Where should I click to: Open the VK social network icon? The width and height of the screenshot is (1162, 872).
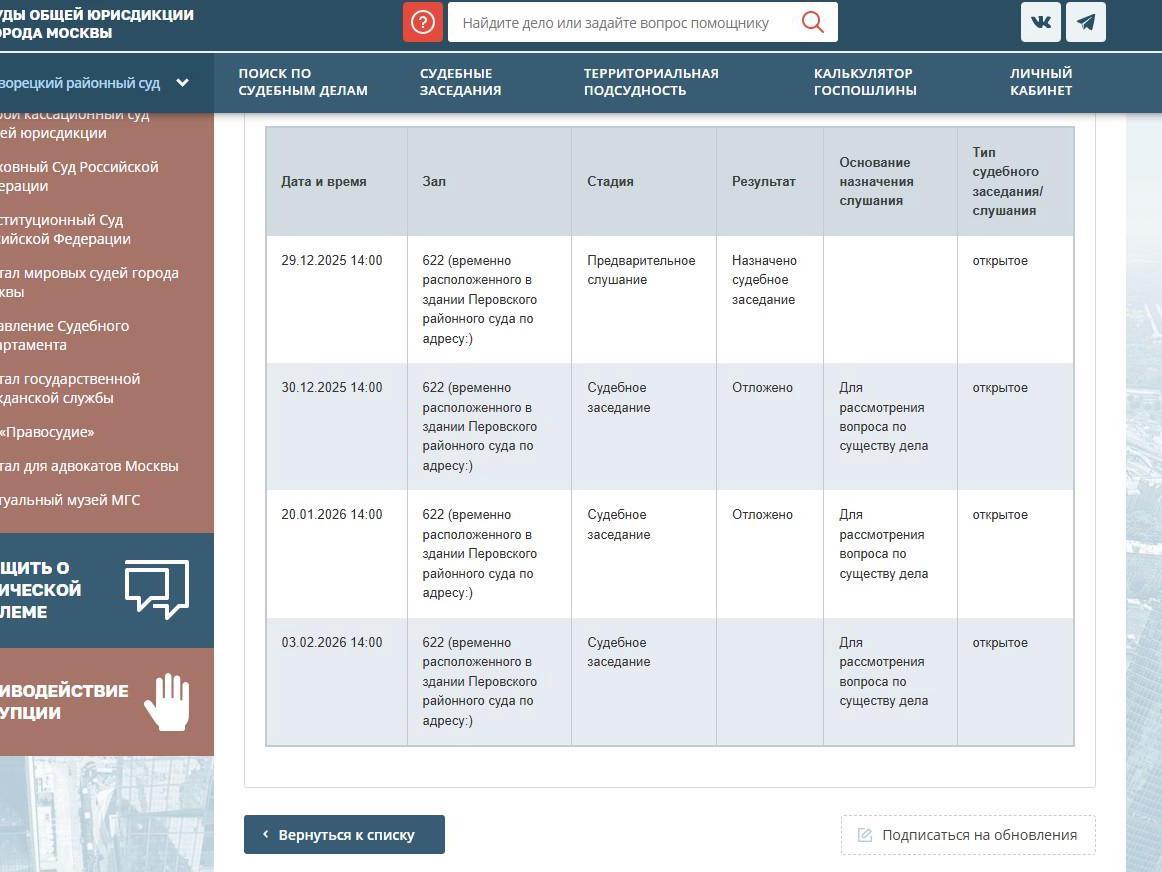[x=1040, y=22]
